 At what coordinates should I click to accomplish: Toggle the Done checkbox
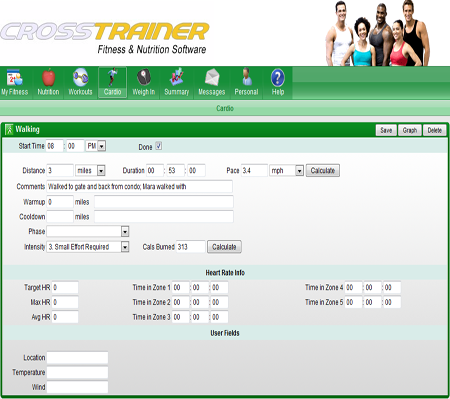(x=159, y=146)
